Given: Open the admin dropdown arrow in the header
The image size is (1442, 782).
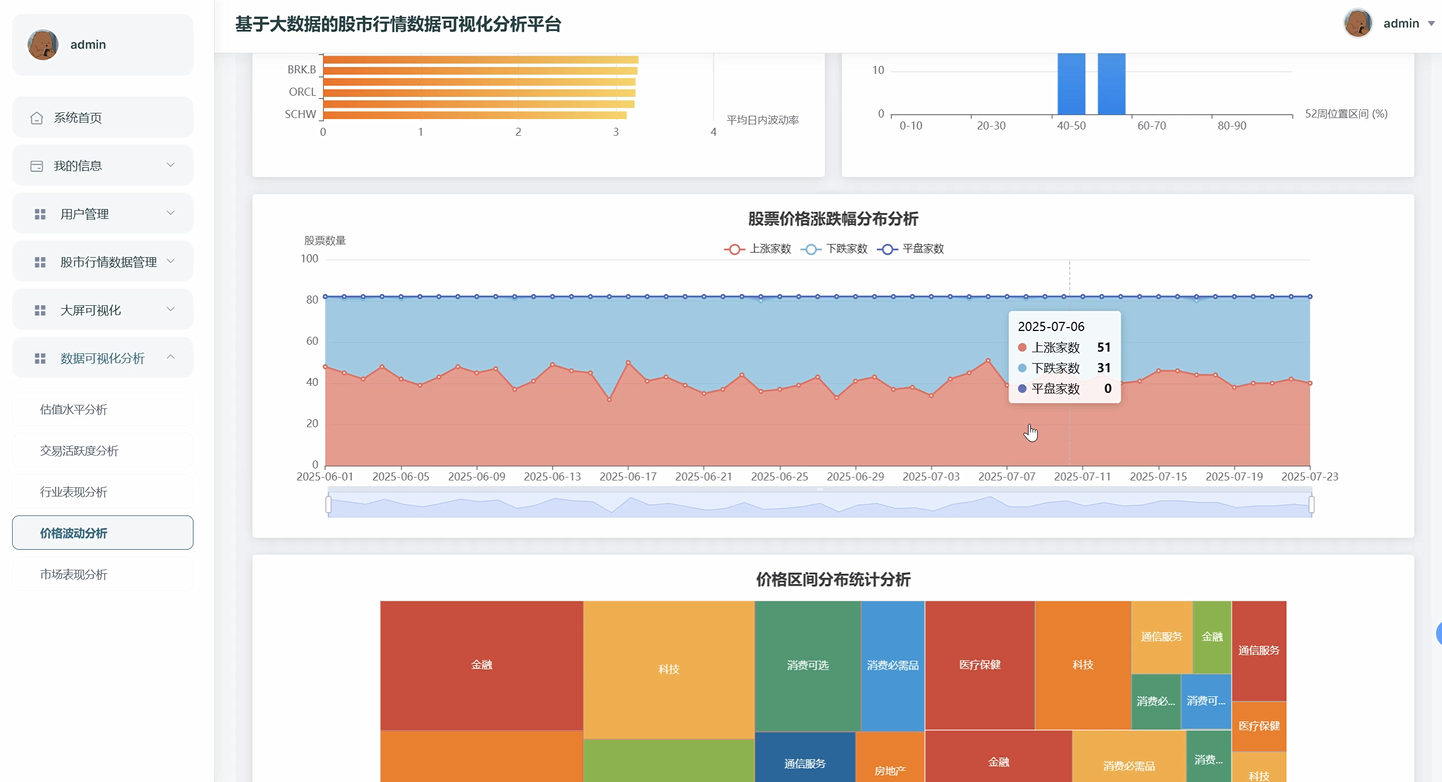Looking at the screenshot, I should [x=1431, y=24].
